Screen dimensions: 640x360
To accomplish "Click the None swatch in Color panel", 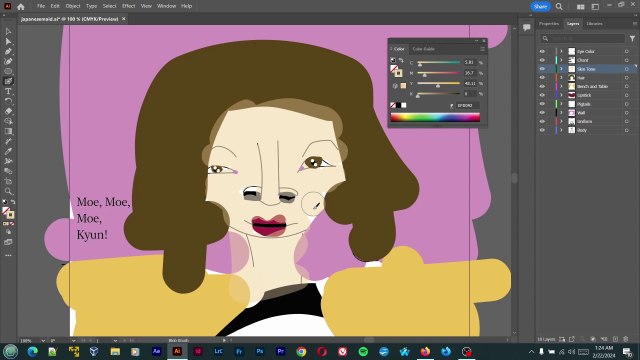I will (393, 105).
